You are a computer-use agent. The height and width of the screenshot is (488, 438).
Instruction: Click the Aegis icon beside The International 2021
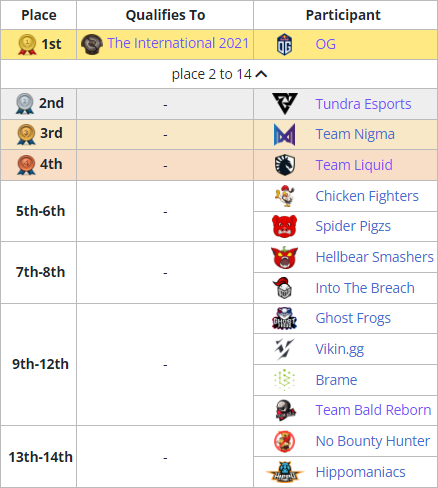92,44
